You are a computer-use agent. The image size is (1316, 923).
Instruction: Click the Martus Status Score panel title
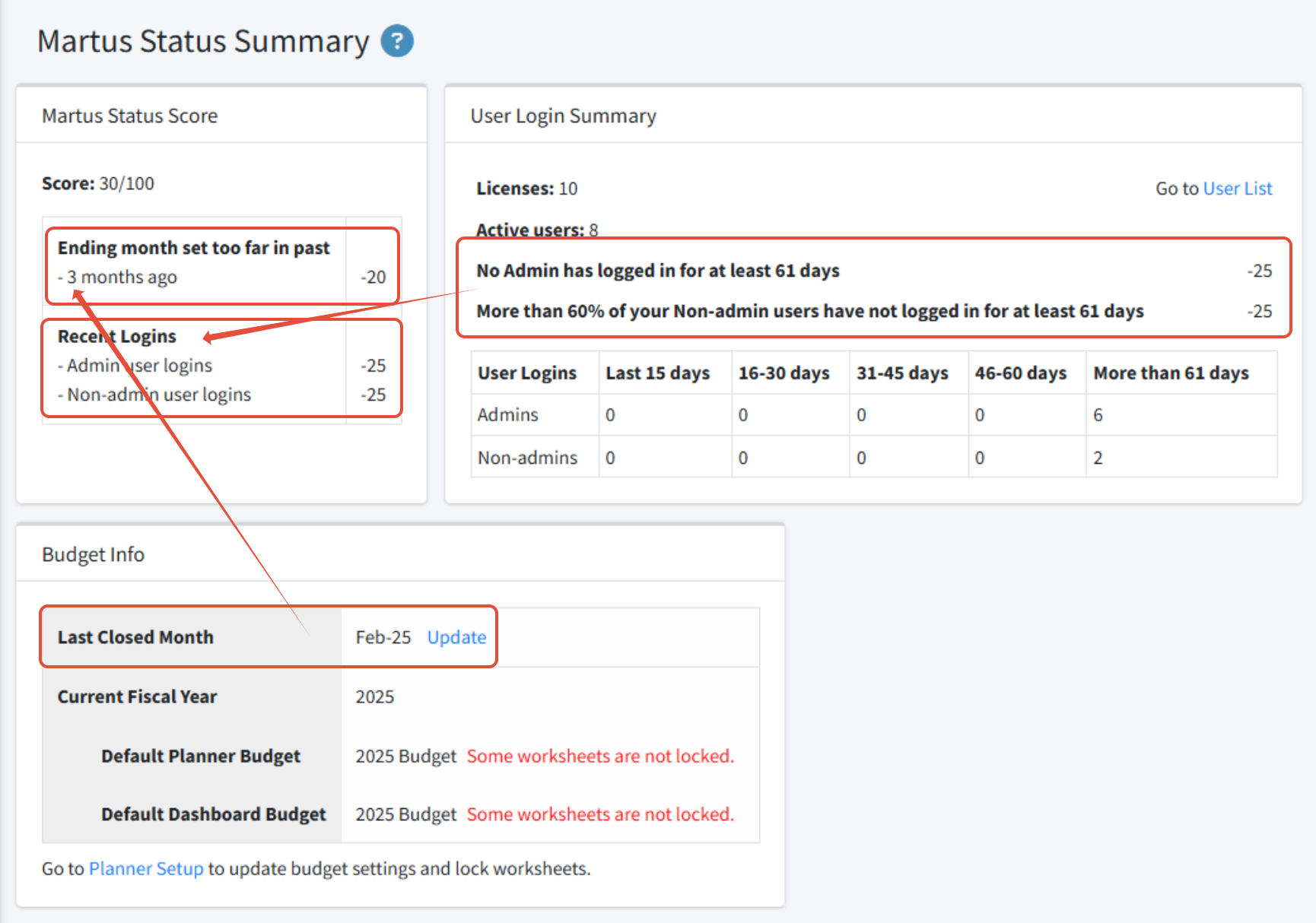coord(130,116)
